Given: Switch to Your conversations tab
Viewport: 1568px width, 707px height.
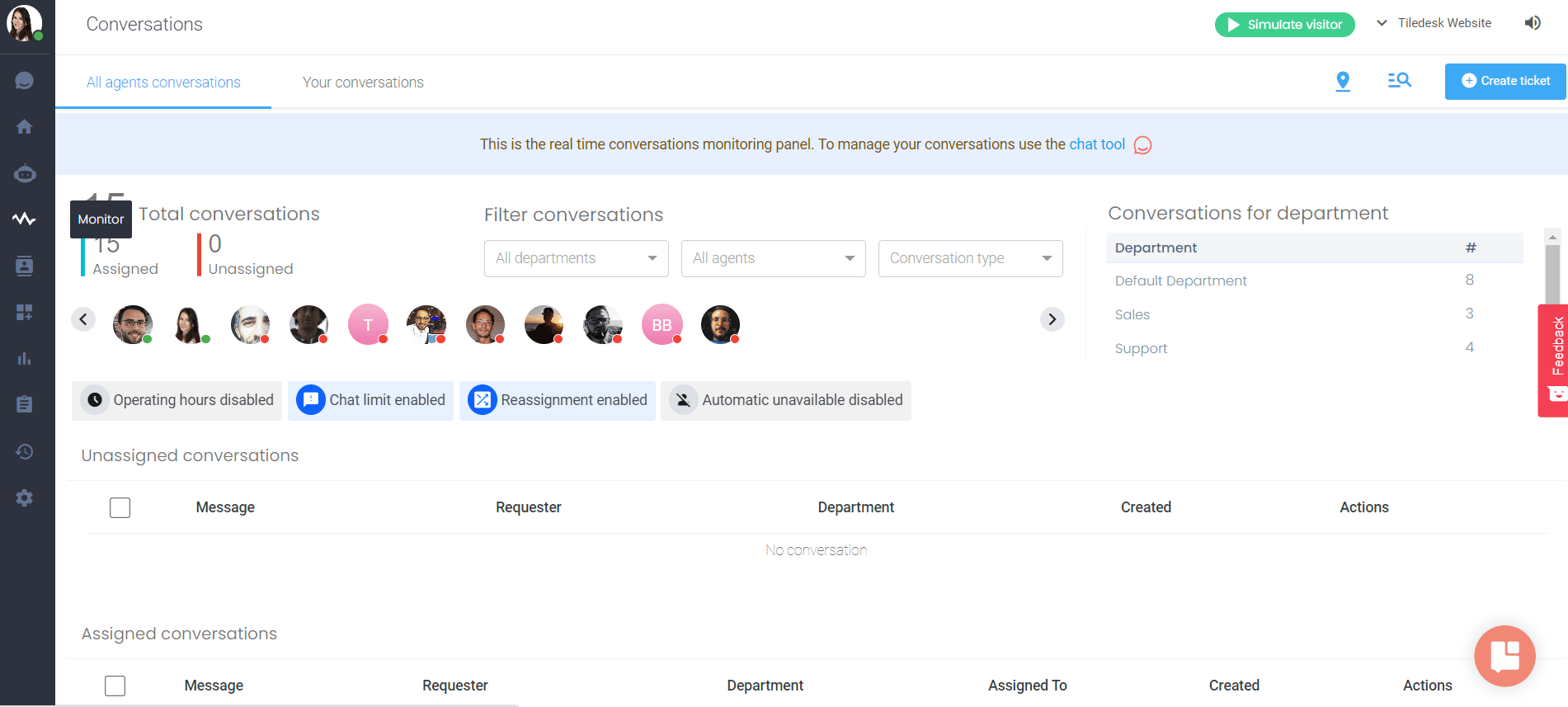Looking at the screenshot, I should 363,82.
